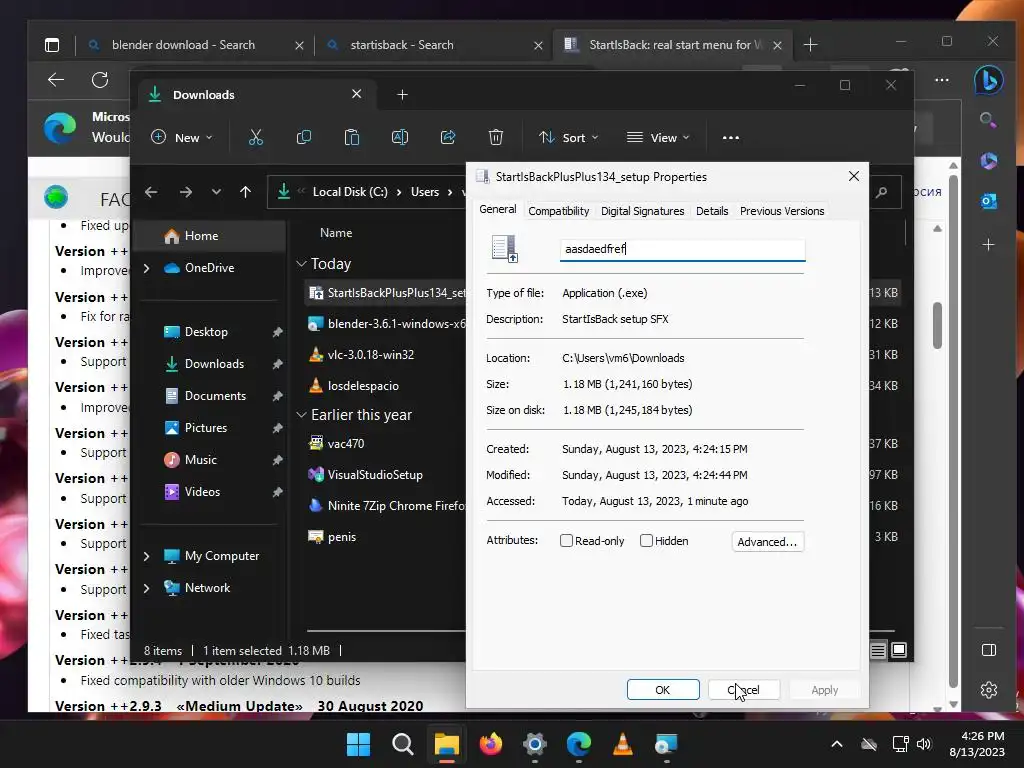Switch to details view in Explorer status bar

(878, 650)
